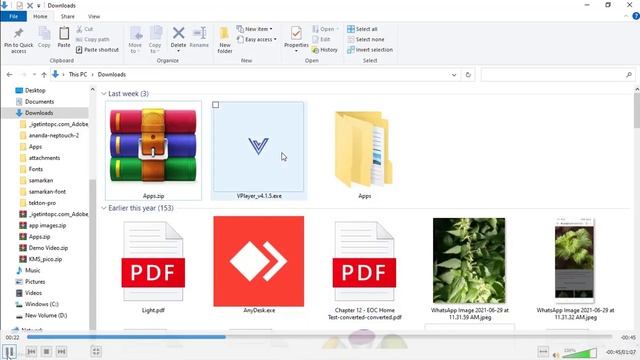Switch to the Share tab
Image resolution: width=640 pixels, height=360 pixels.
point(67,16)
